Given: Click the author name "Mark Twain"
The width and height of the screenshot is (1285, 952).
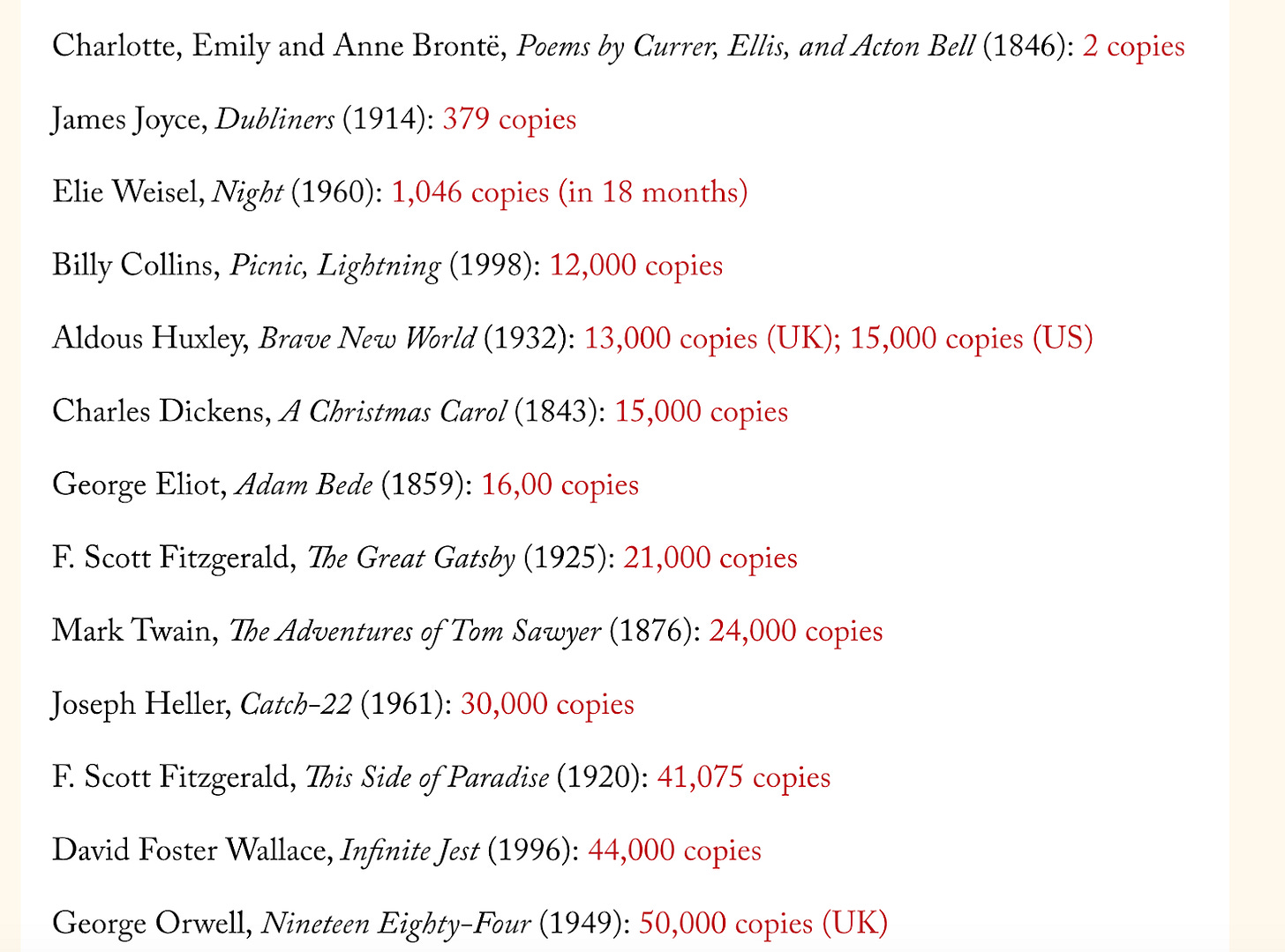Looking at the screenshot, I should click(133, 632).
